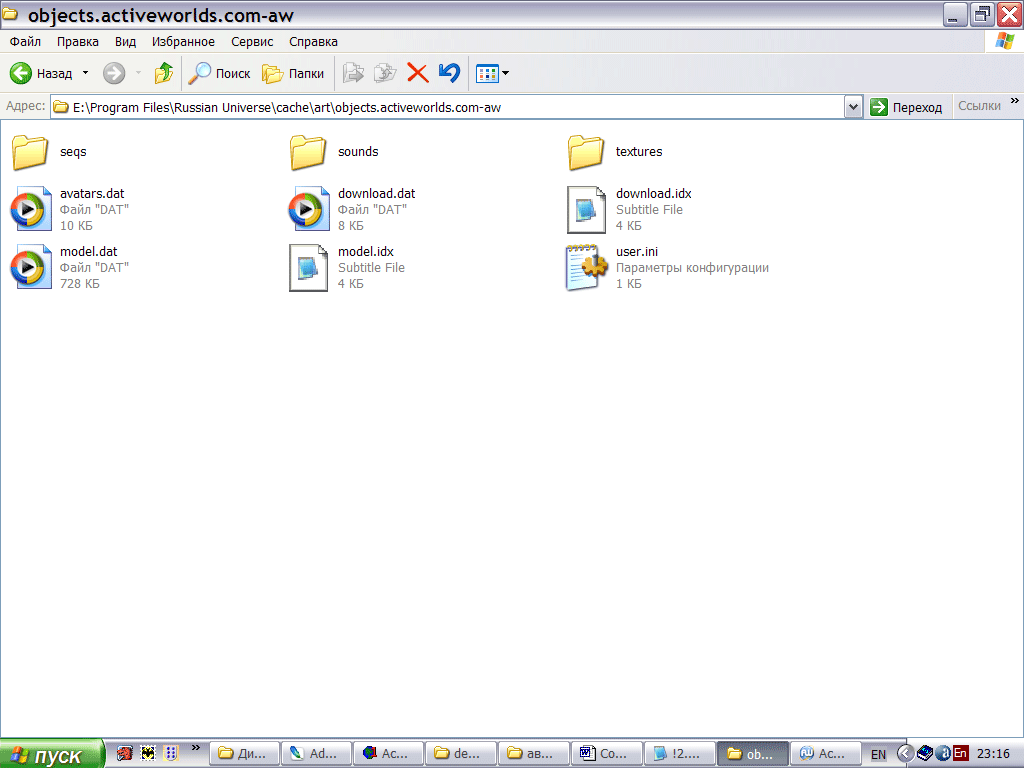Switch to the Ди... taskbar folder window
This screenshot has width=1024, height=768.
[244, 754]
